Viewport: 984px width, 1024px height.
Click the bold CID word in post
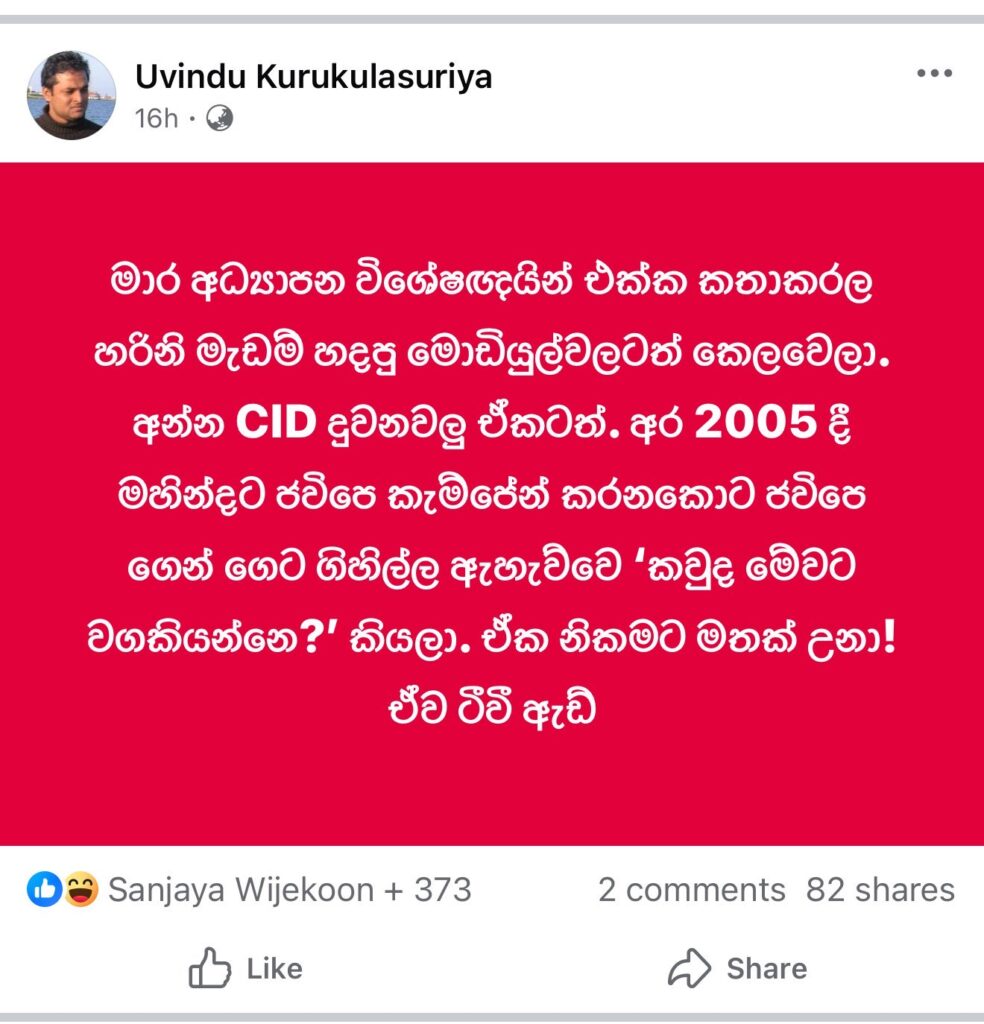(276, 422)
